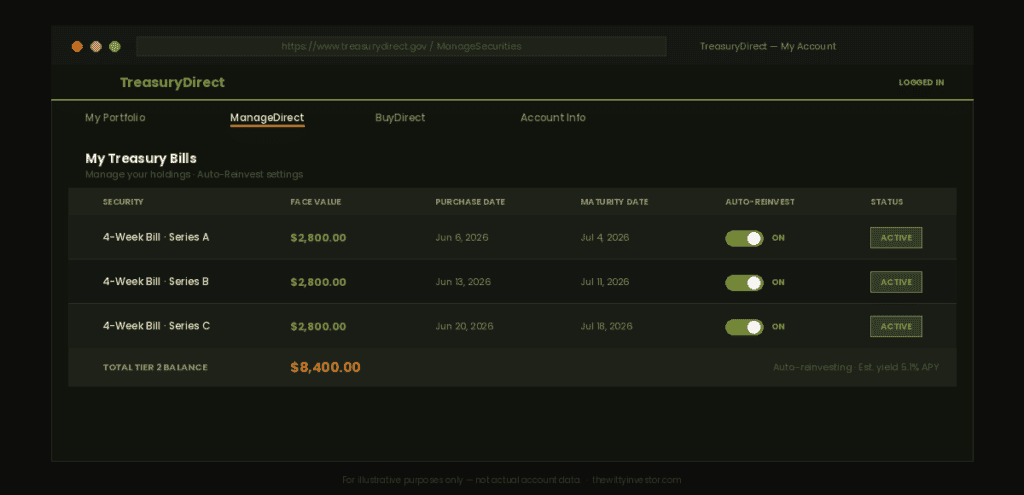Screen dimensions: 1024x495
Task: Click the TOTAL TIER 2 BALANCE label
Action: [155, 368]
